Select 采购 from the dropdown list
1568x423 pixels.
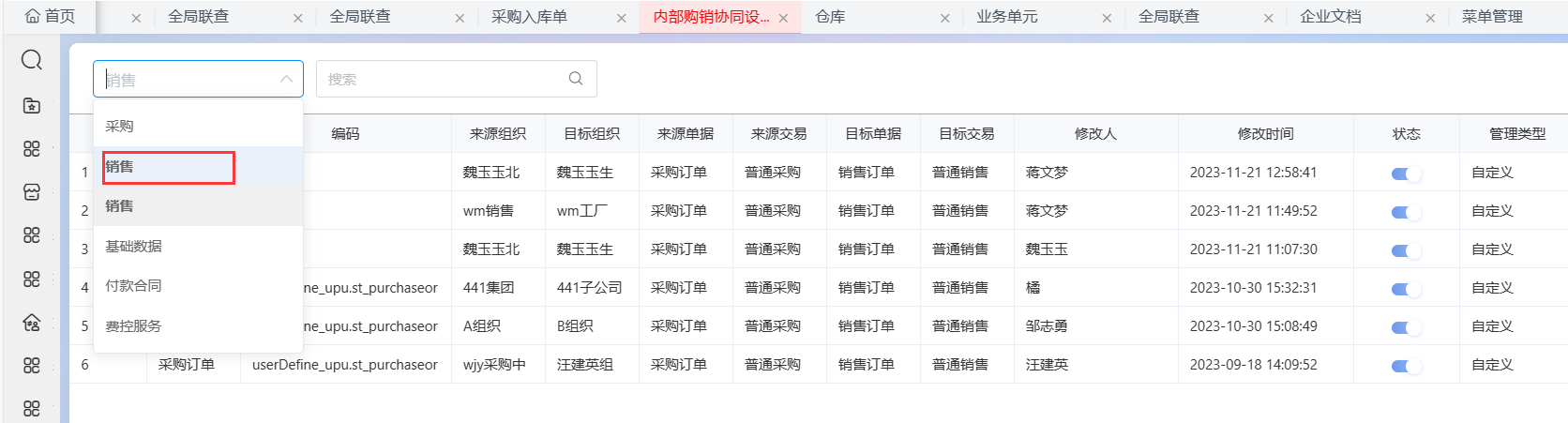click(119, 127)
